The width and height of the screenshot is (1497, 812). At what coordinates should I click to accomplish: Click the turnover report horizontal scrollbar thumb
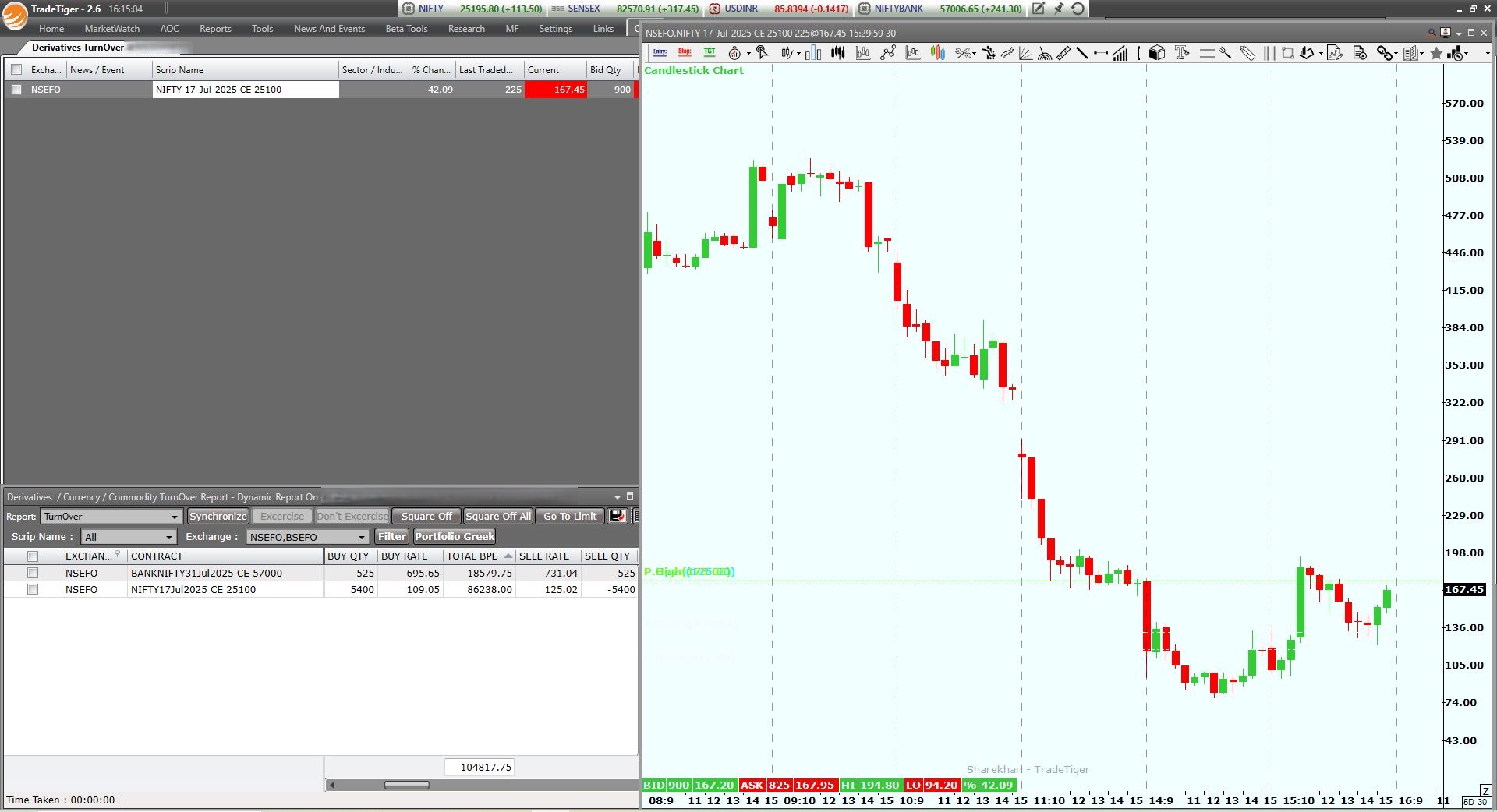[407, 785]
